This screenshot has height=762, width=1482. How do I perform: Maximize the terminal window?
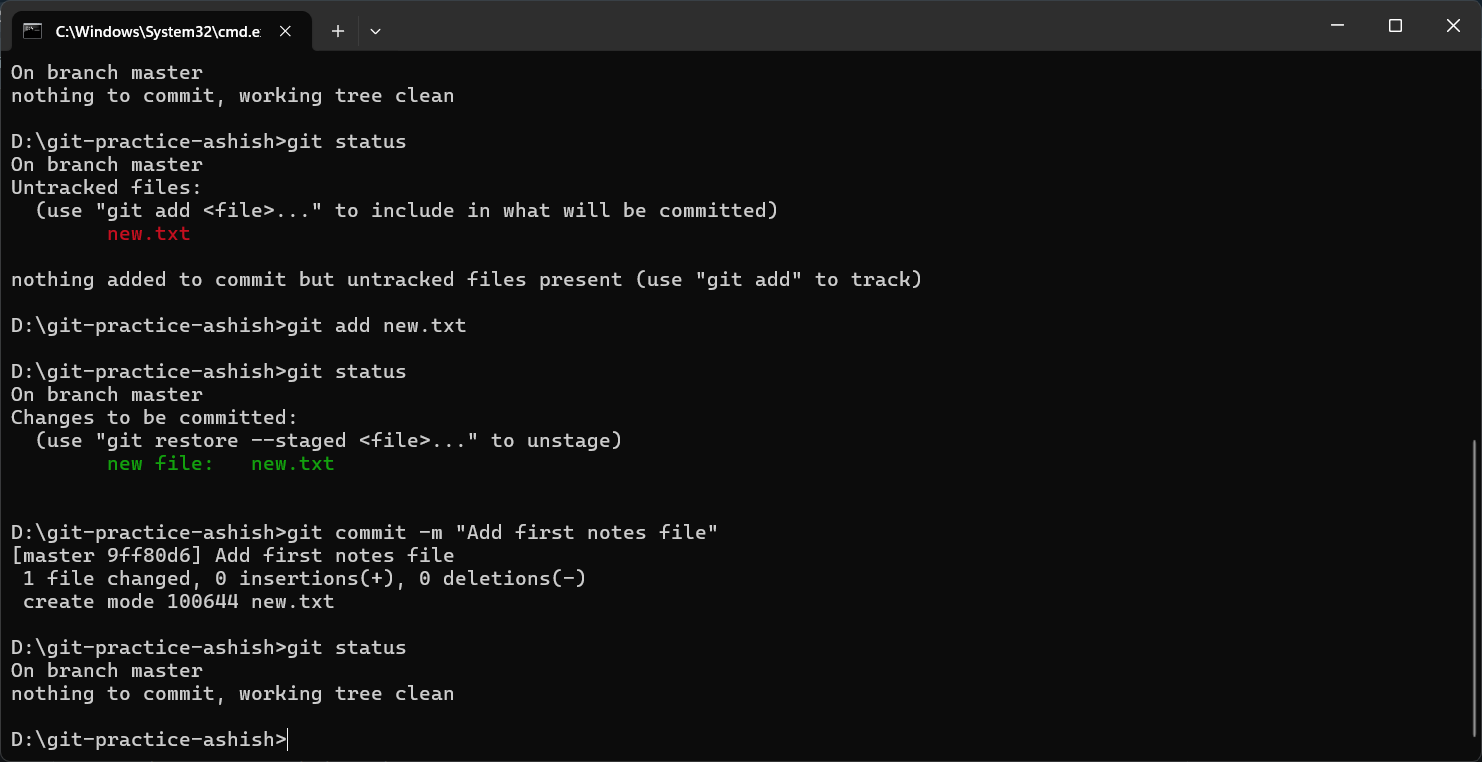click(1395, 26)
